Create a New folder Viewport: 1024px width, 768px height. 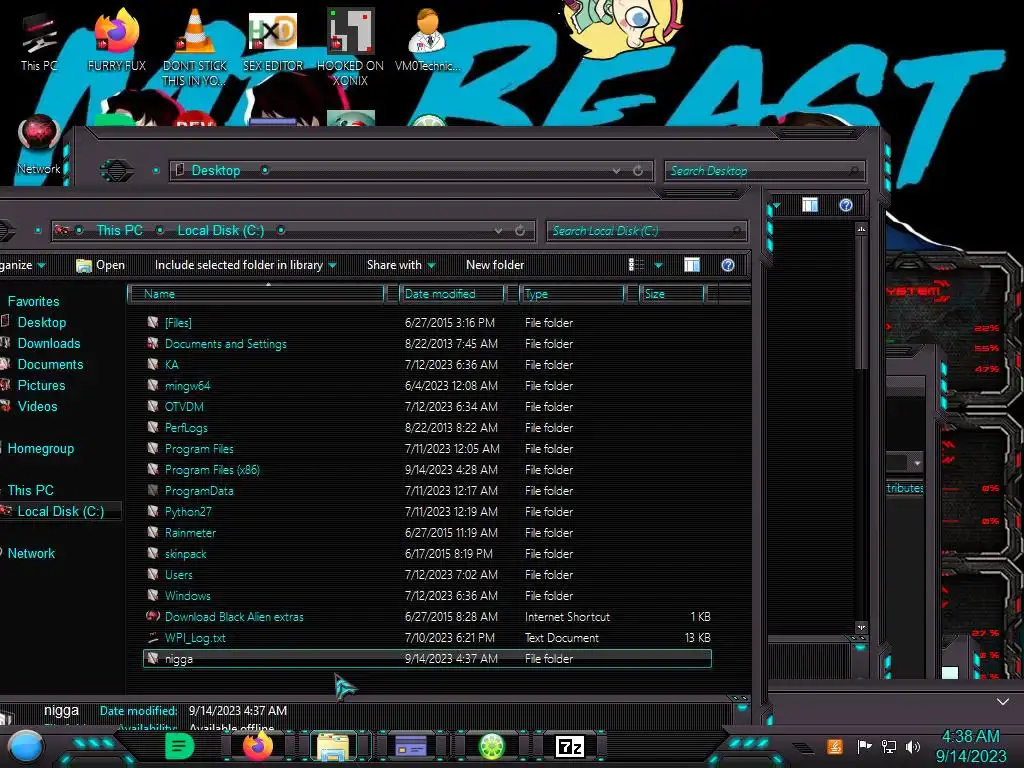(494, 264)
